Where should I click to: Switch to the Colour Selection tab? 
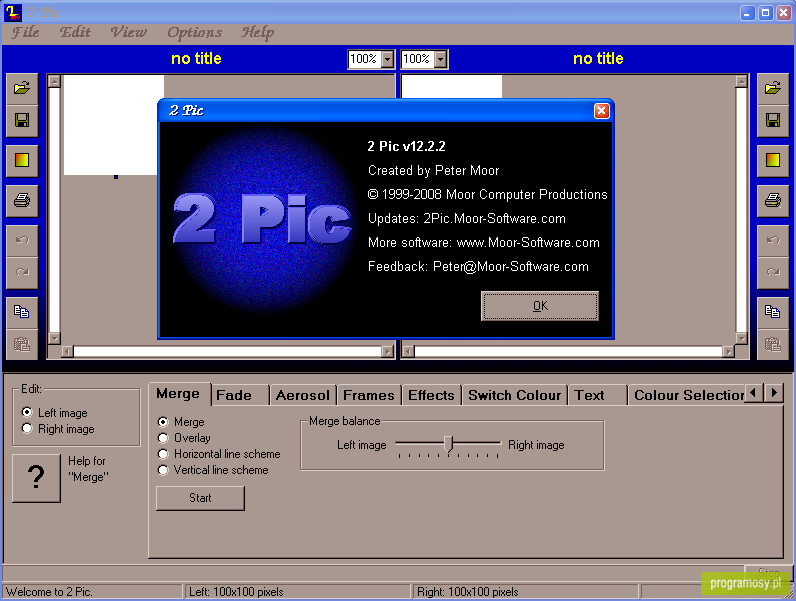(686, 395)
